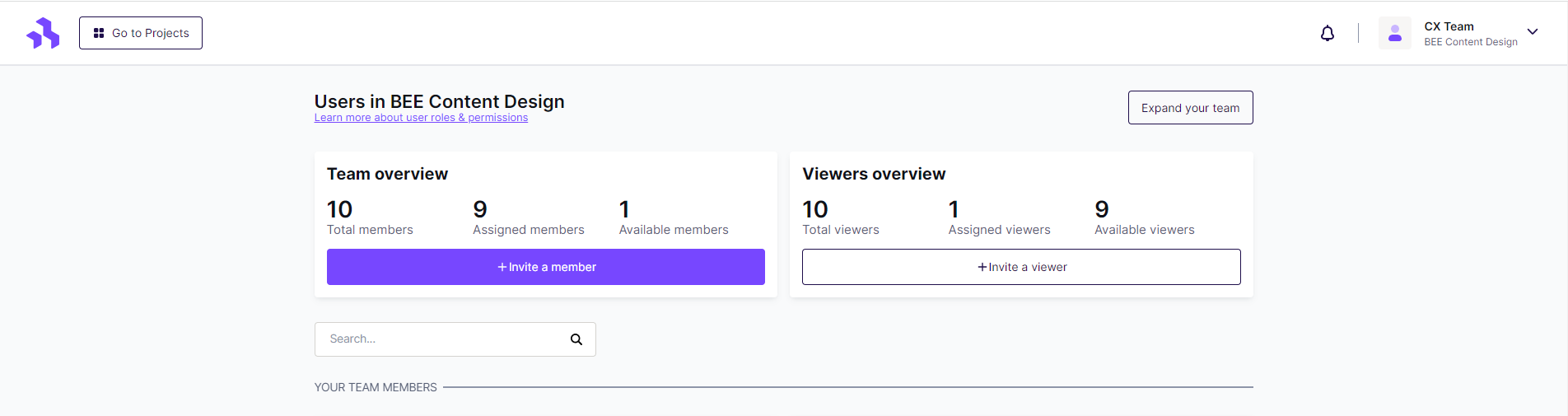Expand the CX Team account chevron
Screen dimensions: 1568x416
pos(1533,32)
